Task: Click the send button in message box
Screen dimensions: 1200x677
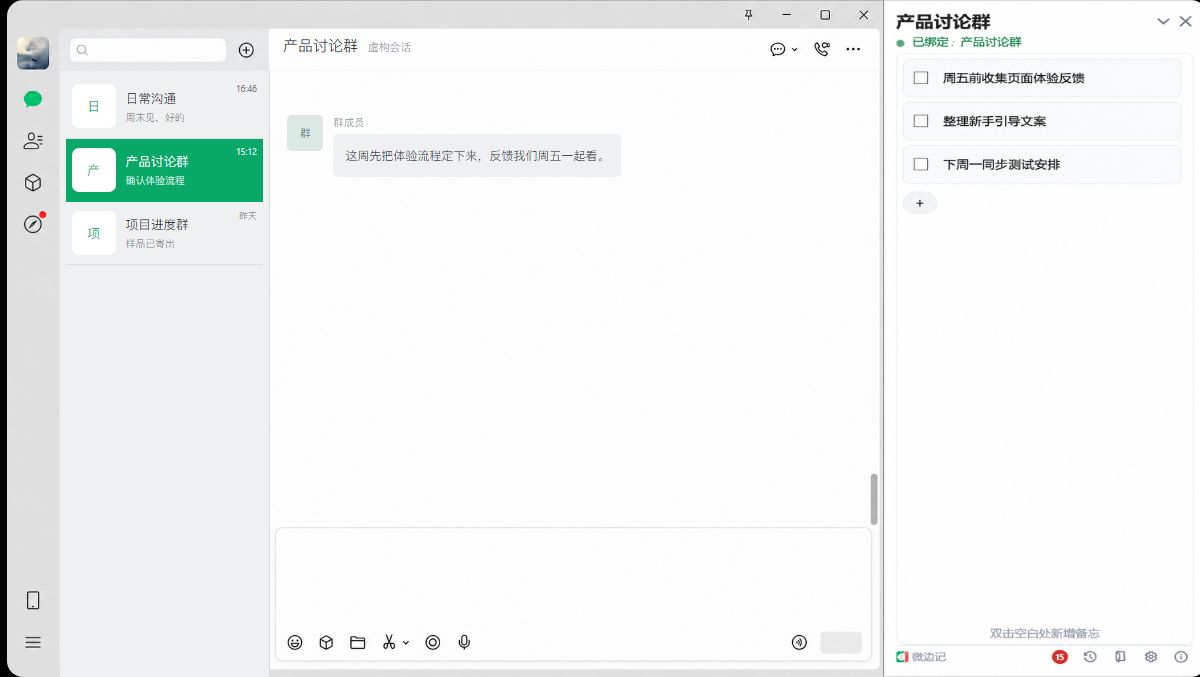Action: (x=841, y=643)
